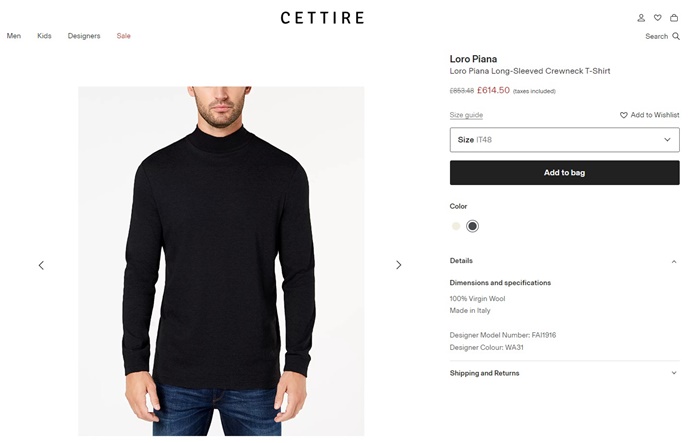Image resolution: width=700 pixels, height=443 pixels.
Task: Open wishlist heart icon in header
Action: click(657, 18)
